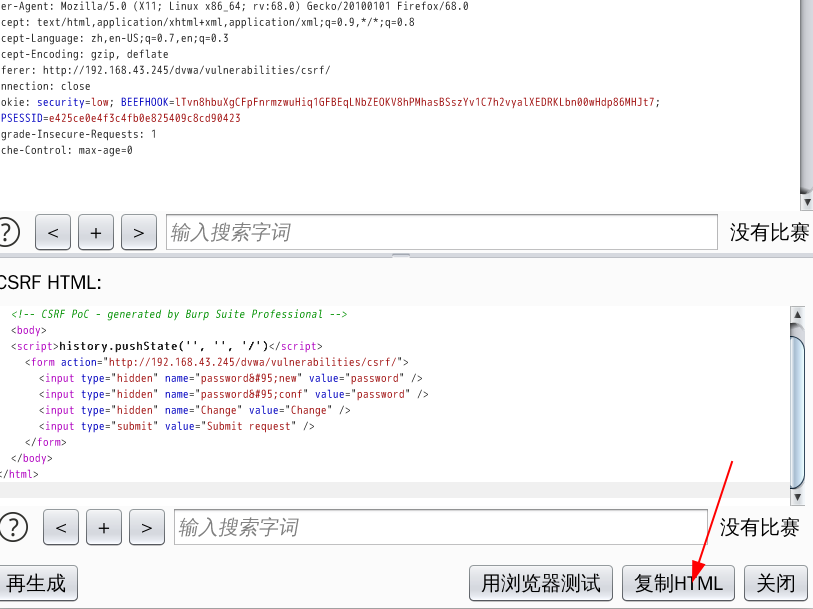This screenshot has height=609, width=813.
Task: Click the password_conf hidden input line
Action: pos(234,394)
